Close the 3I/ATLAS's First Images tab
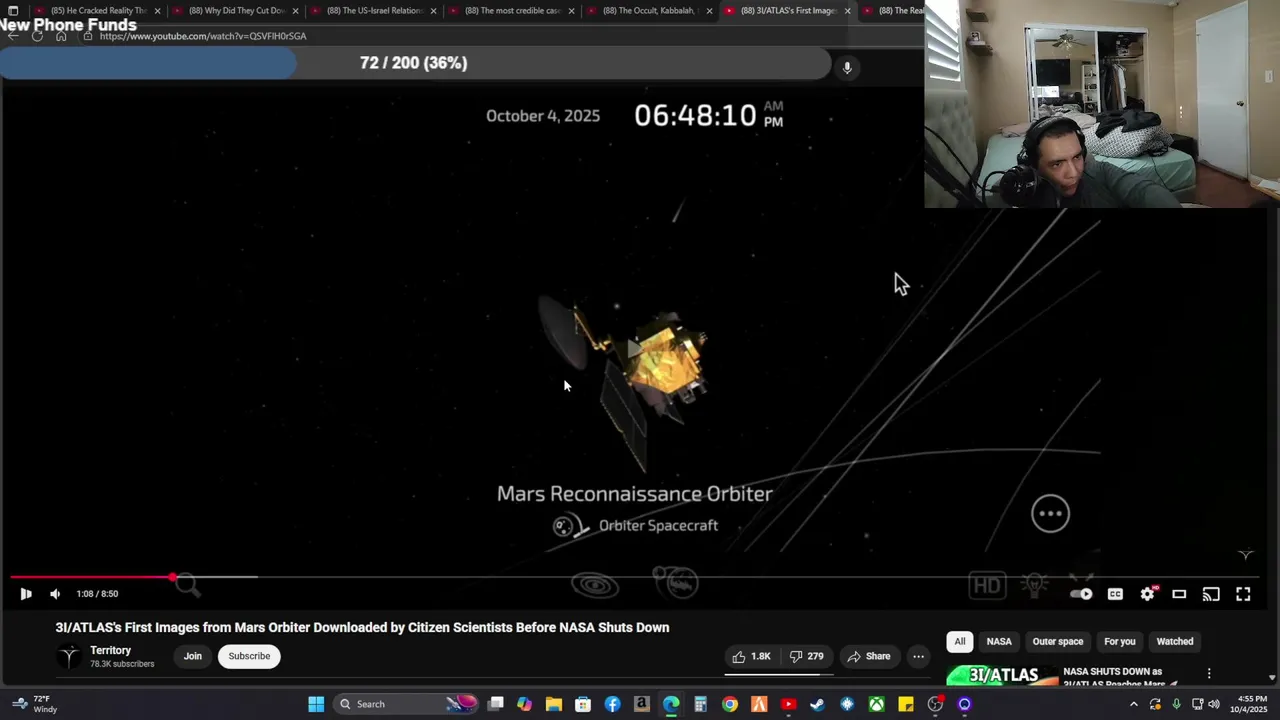 tap(847, 11)
